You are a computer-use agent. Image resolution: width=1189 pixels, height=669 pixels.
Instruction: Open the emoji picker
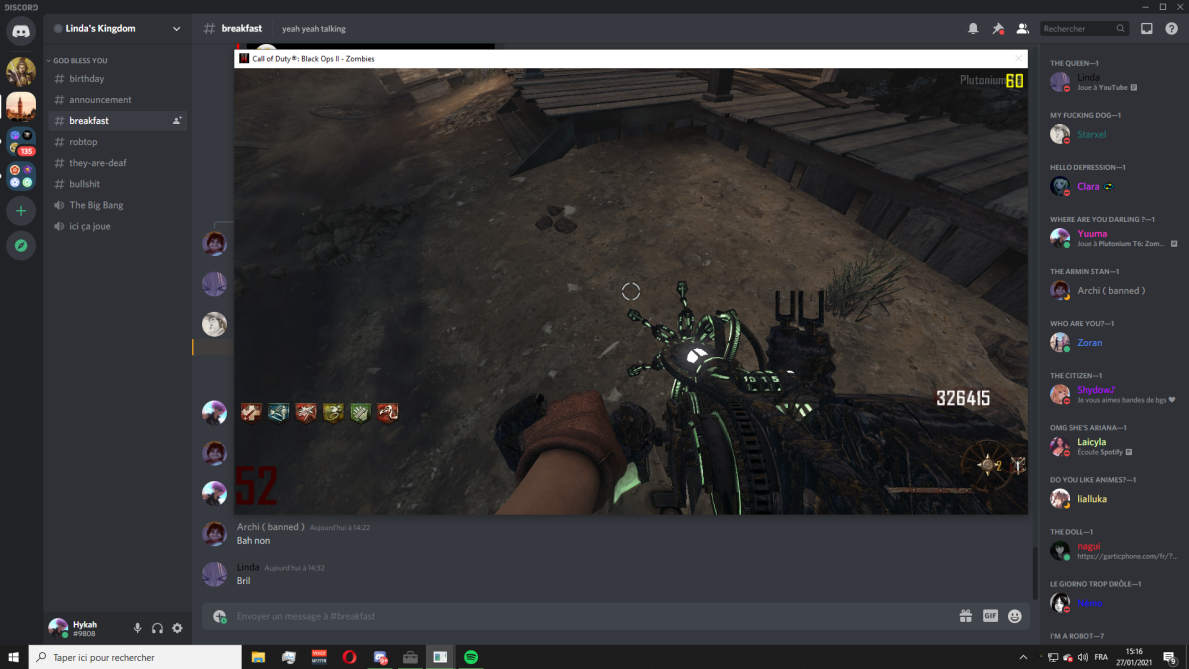click(1014, 616)
